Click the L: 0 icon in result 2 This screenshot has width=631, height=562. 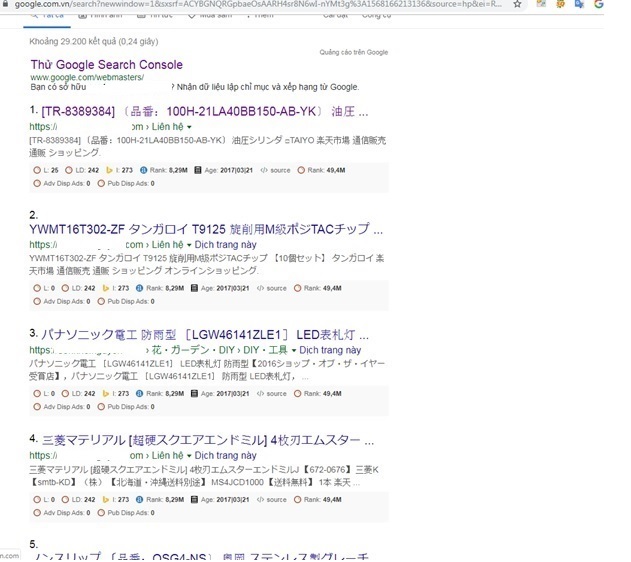pyautogui.click(x=37, y=288)
